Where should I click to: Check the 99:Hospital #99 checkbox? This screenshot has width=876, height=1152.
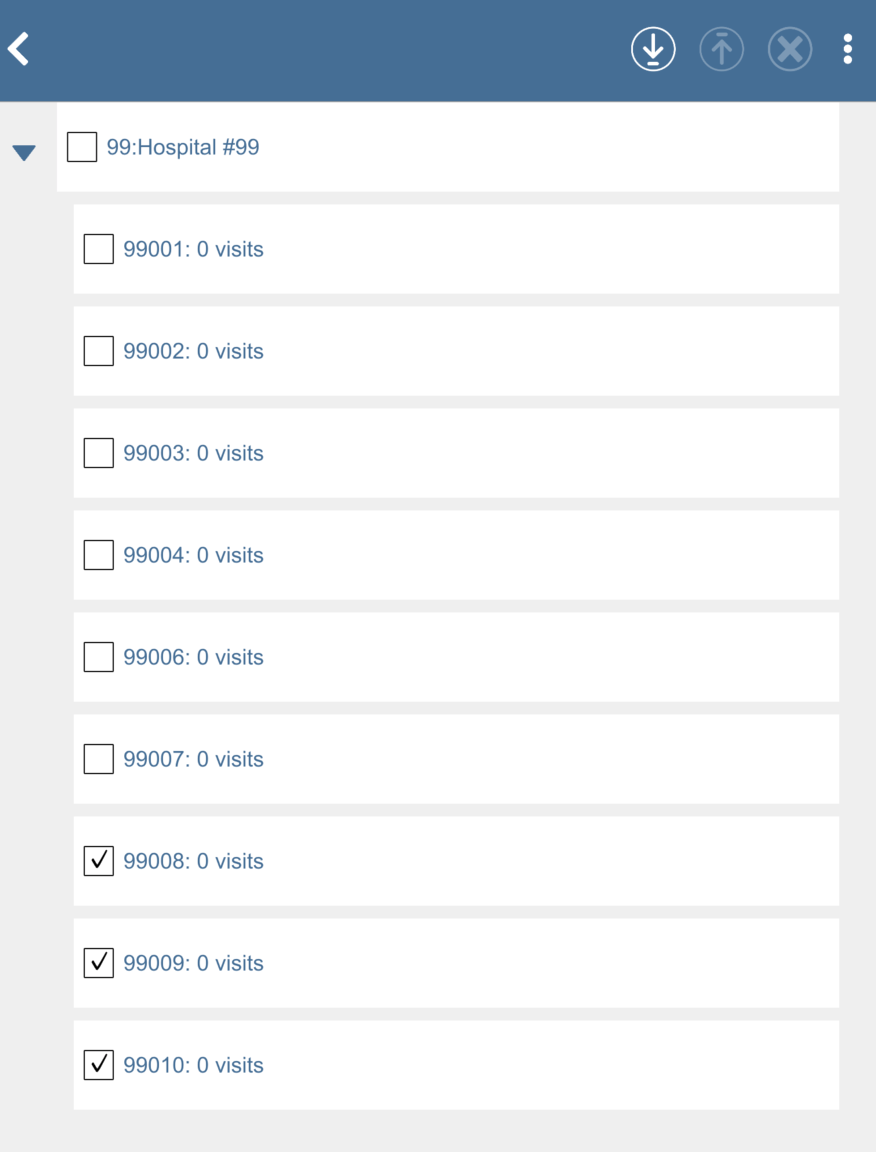click(x=82, y=147)
